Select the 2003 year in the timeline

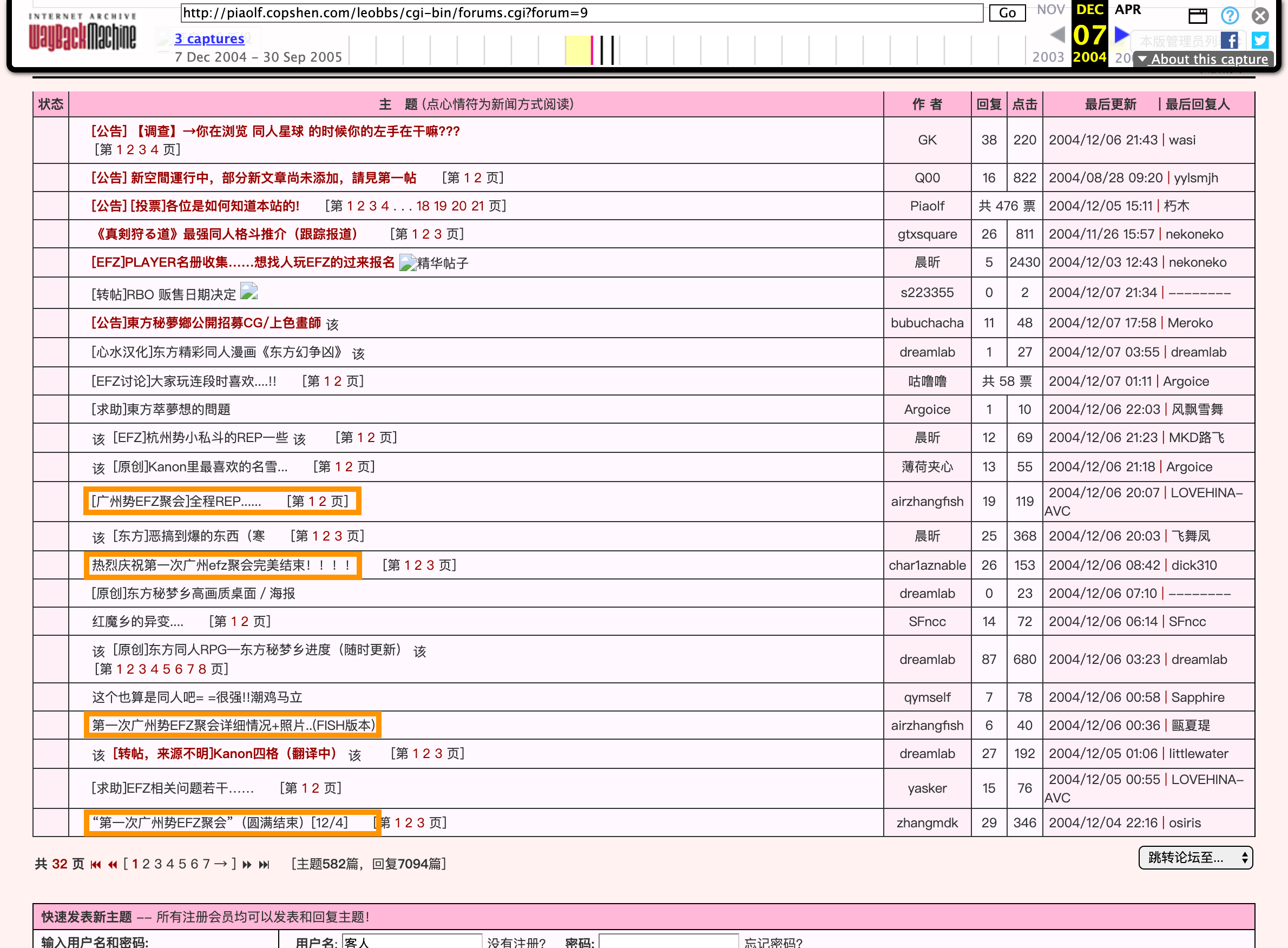1048,57
